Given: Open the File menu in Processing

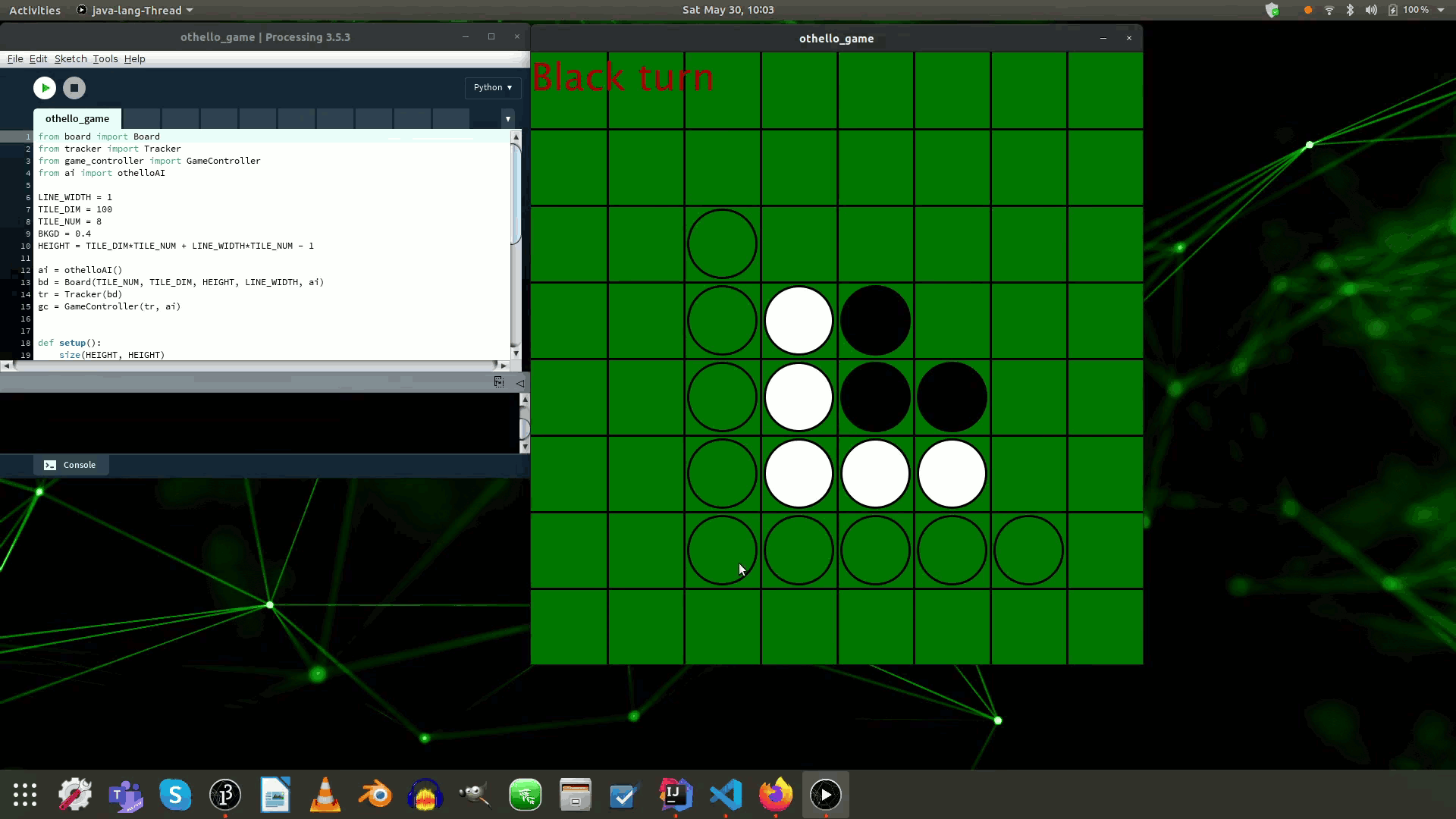Looking at the screenshot, I should [15, 58].
